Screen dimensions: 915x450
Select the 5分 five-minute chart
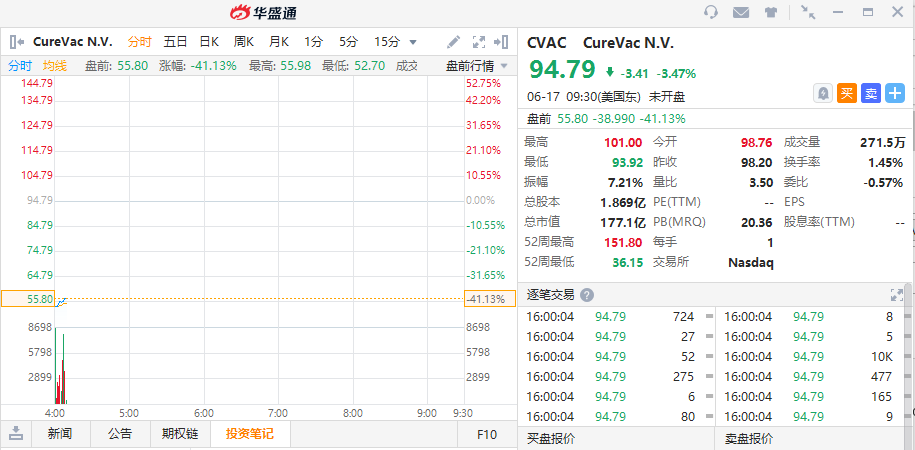pos(348,42)
